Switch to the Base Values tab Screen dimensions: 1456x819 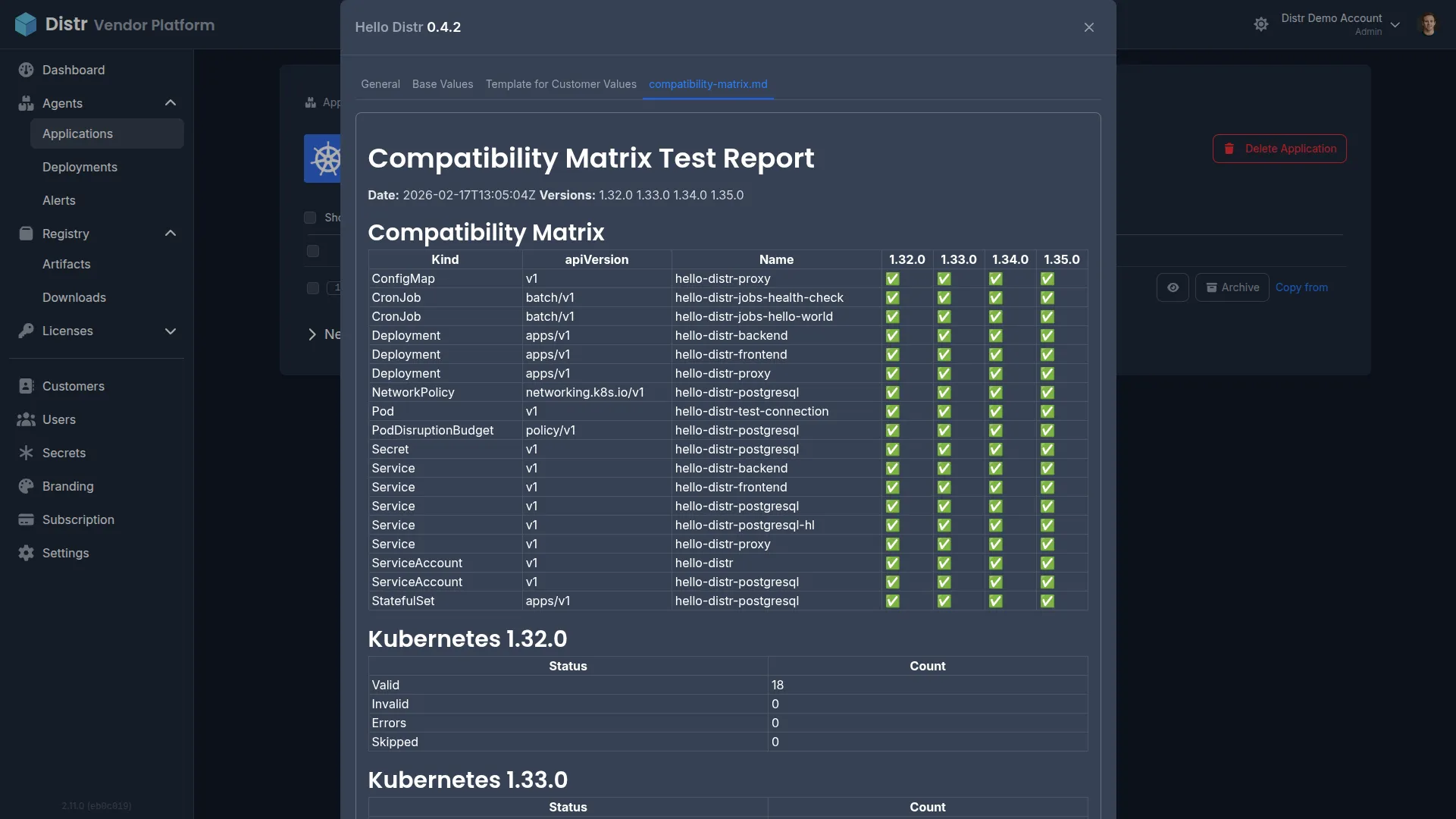tap(442, 84)
